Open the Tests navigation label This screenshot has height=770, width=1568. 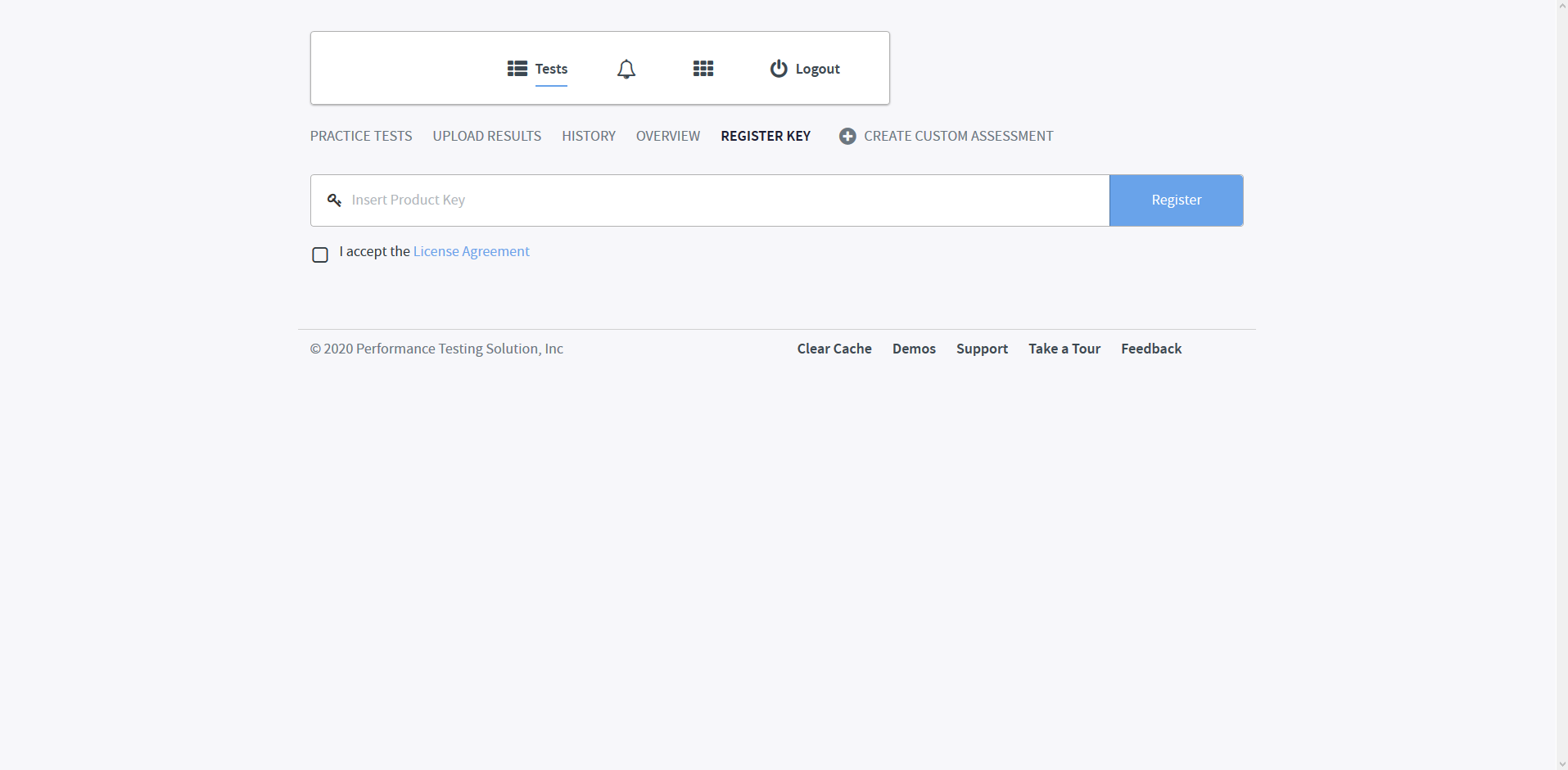coord(551,69)
